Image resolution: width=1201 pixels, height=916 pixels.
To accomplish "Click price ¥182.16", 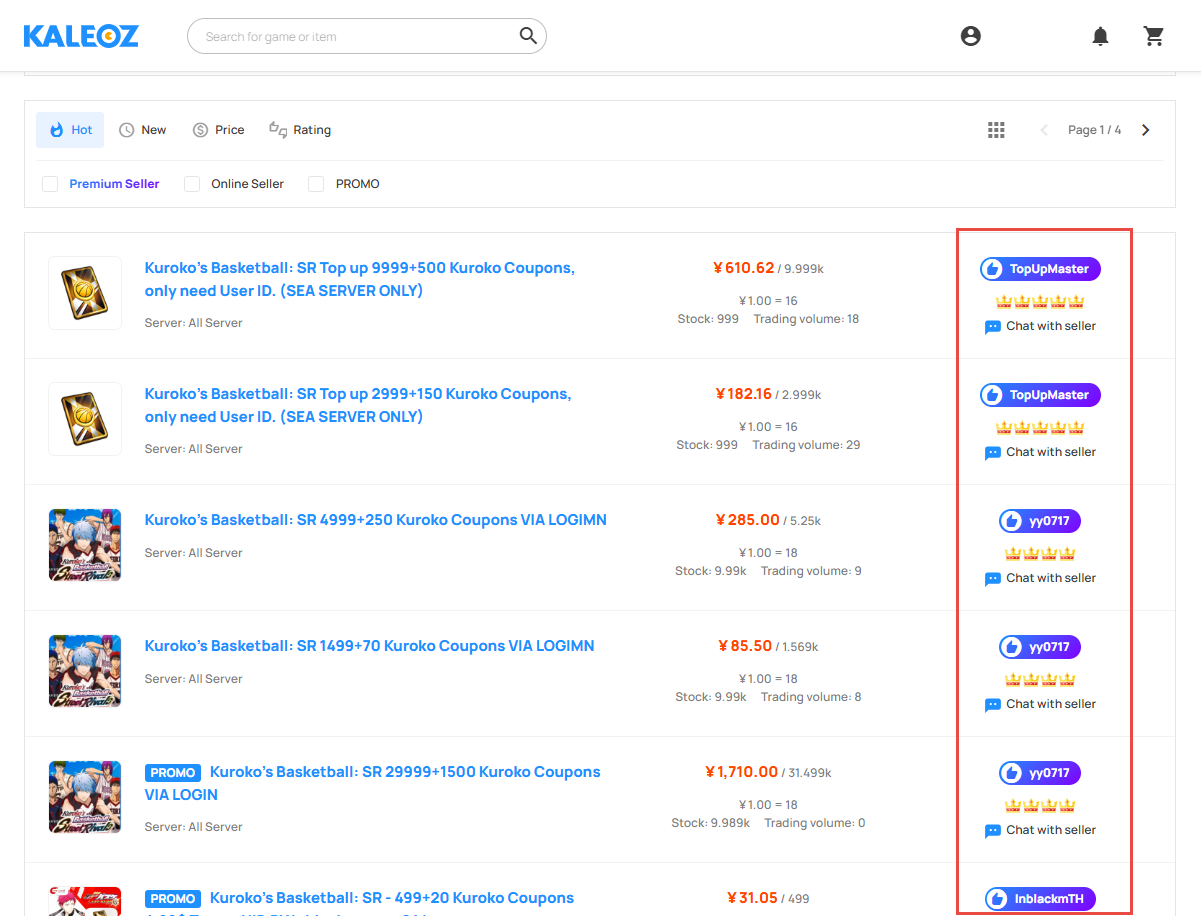I will (744, 394).
